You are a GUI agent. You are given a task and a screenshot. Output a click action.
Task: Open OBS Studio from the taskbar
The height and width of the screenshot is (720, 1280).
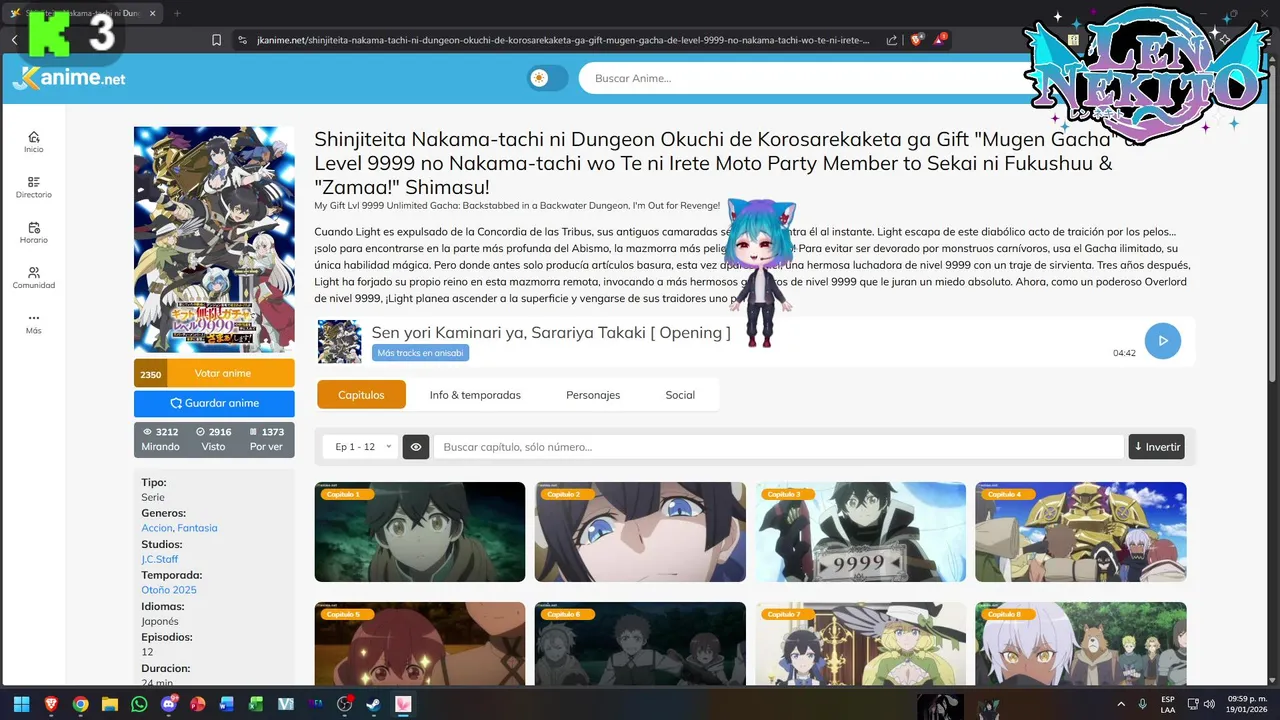pos(345,704)
